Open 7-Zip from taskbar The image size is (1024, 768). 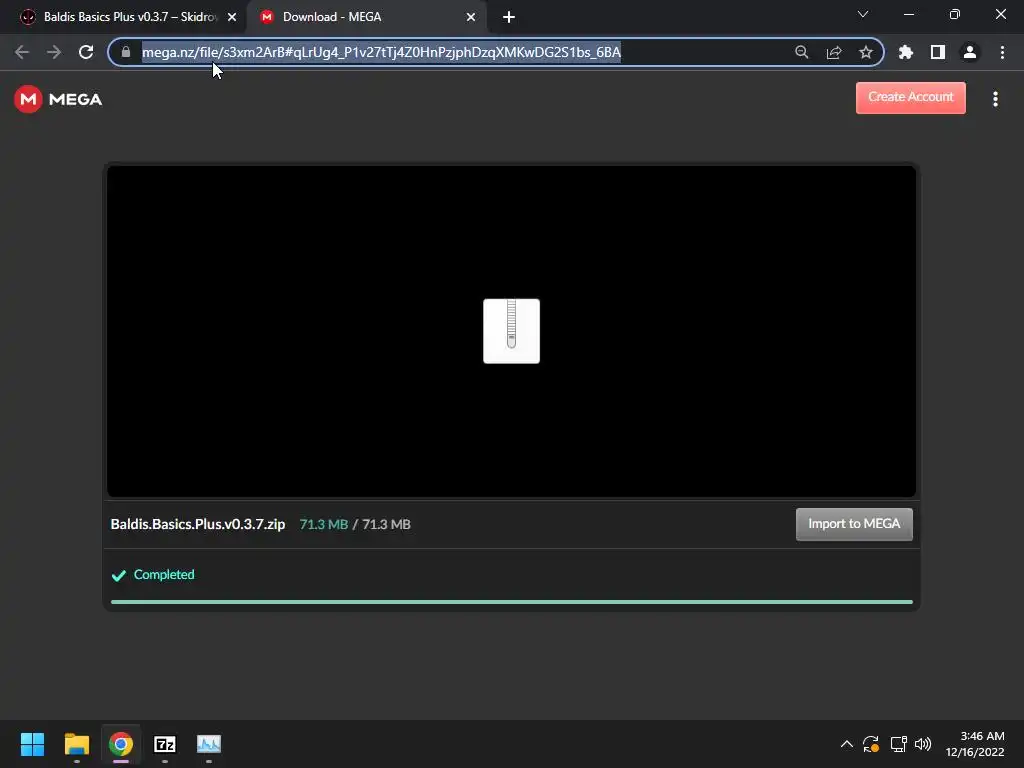tap(165, 744)
